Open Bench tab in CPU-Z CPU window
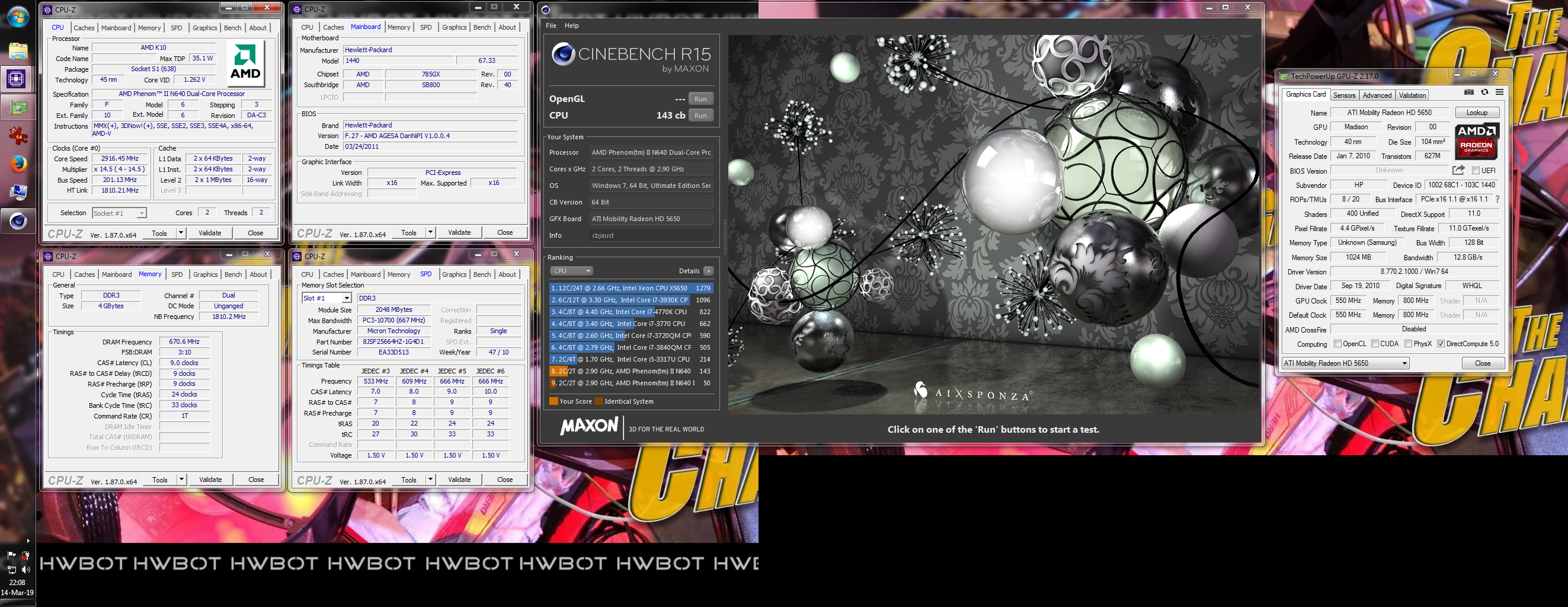 [232, 28]
